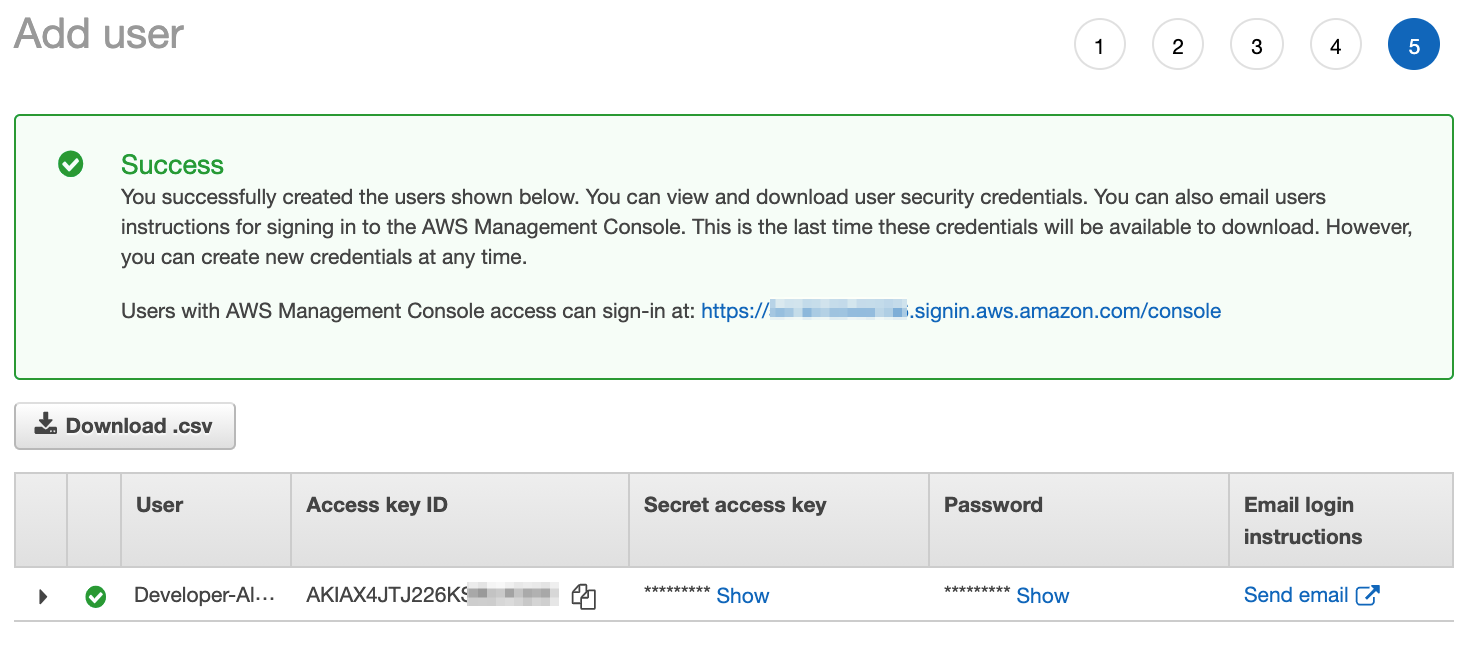Select step 3 wizard circle
Image resolution: width=1470 pixels, height=652 pixels.
(1257, 44)
